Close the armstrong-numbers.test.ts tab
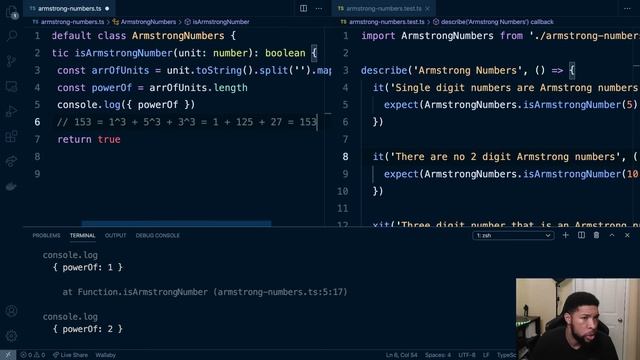 (x=427, y=8)
